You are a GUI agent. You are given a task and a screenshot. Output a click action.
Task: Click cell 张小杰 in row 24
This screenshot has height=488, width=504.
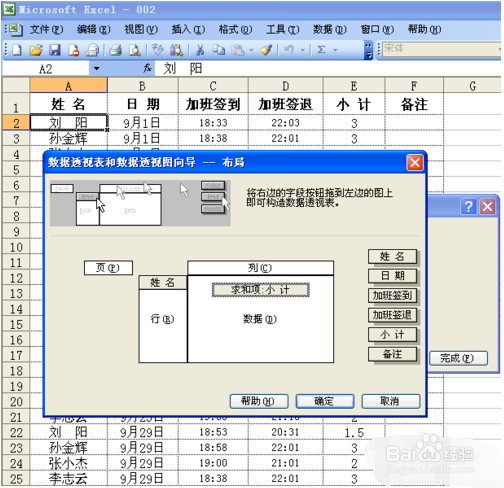(69, 464)
